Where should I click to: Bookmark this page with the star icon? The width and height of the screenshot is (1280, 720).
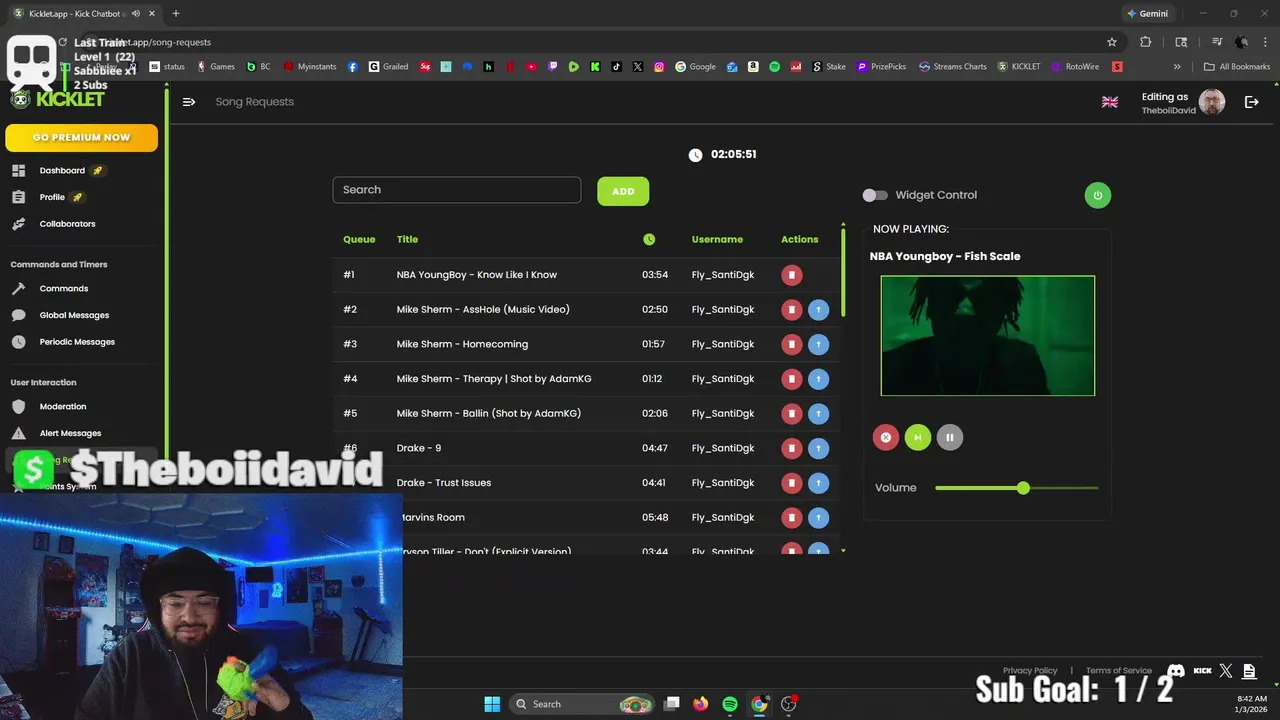(x=1112, y=42)
